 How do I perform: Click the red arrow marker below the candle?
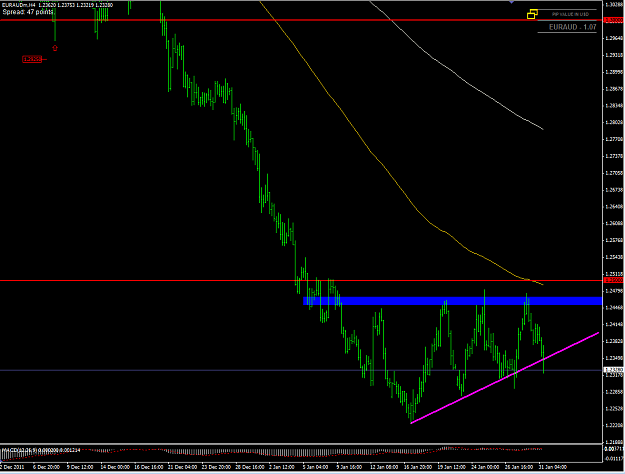[x=55, y=48]
